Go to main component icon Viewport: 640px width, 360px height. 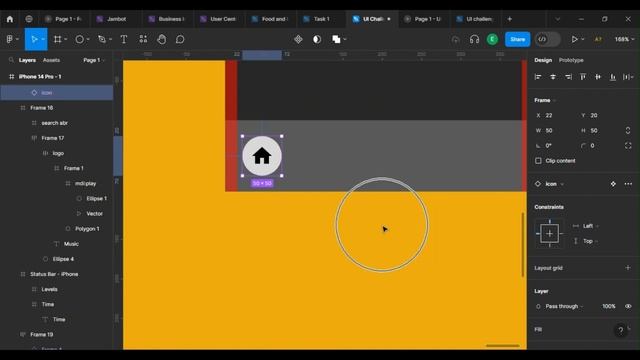click(613, 184)
